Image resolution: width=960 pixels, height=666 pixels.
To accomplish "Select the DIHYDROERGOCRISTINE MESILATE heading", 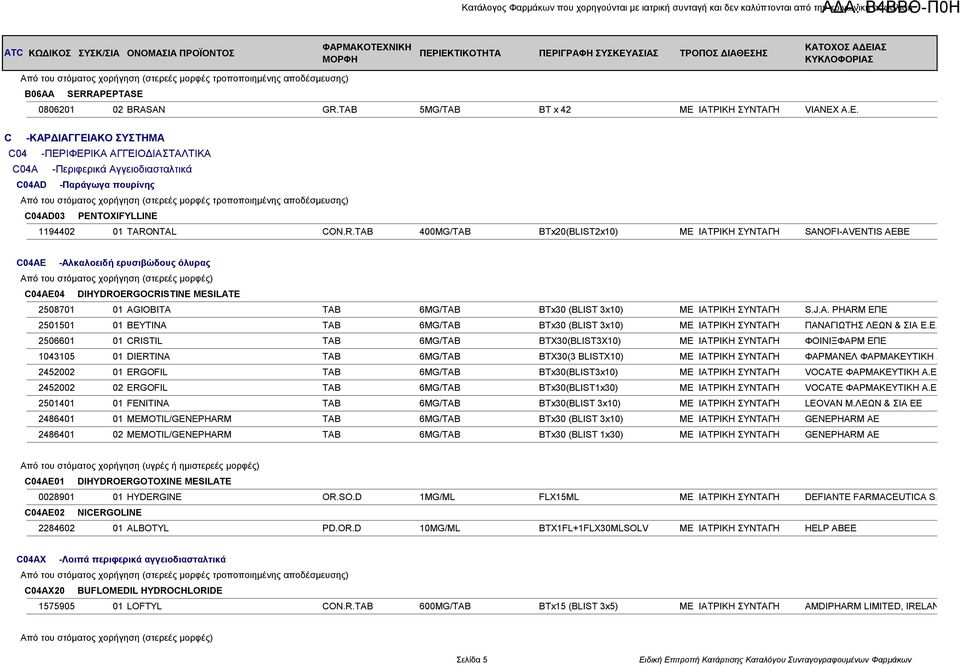I will [132, 294].
